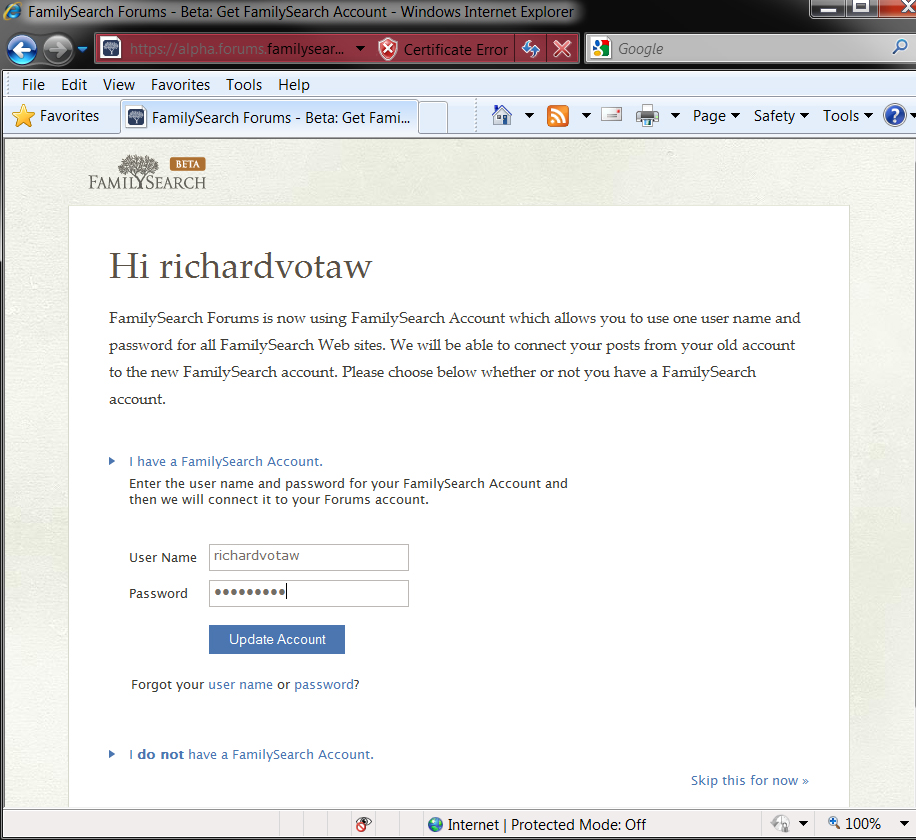Click the Print icon in toolbar

pyautogui.click(x=648, y=116)
